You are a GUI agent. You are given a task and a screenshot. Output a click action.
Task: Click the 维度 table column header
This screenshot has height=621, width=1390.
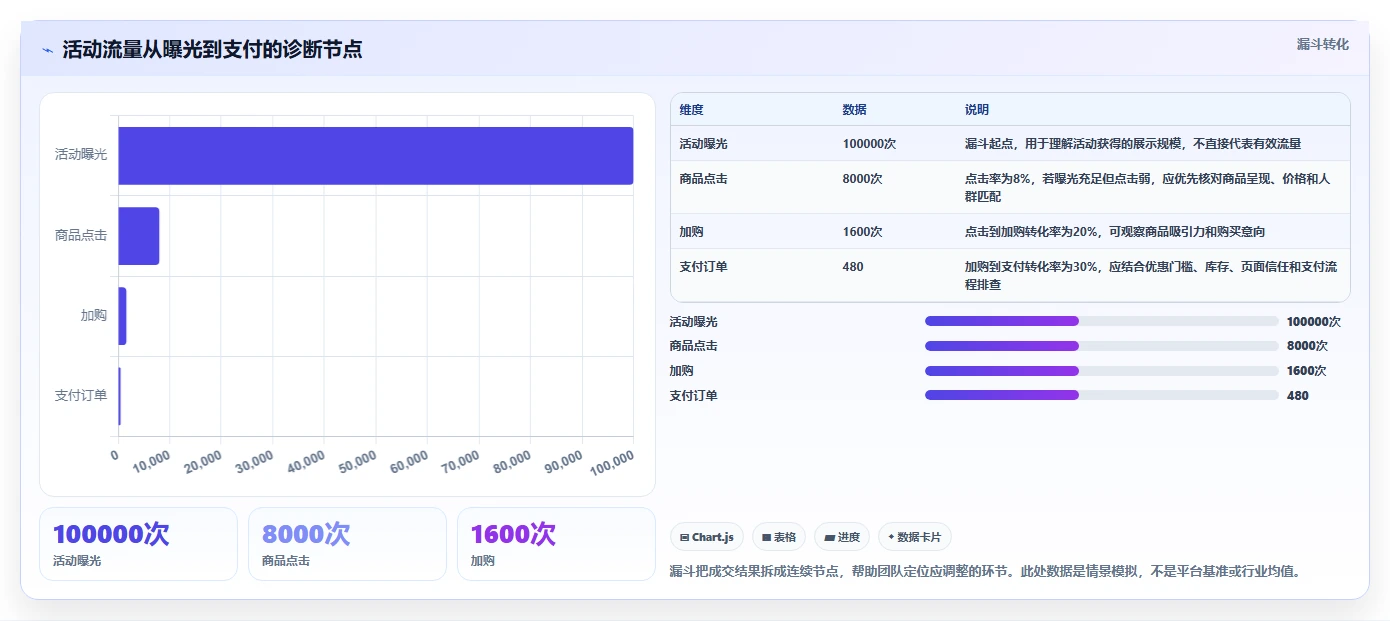click(x=691, y=110)
